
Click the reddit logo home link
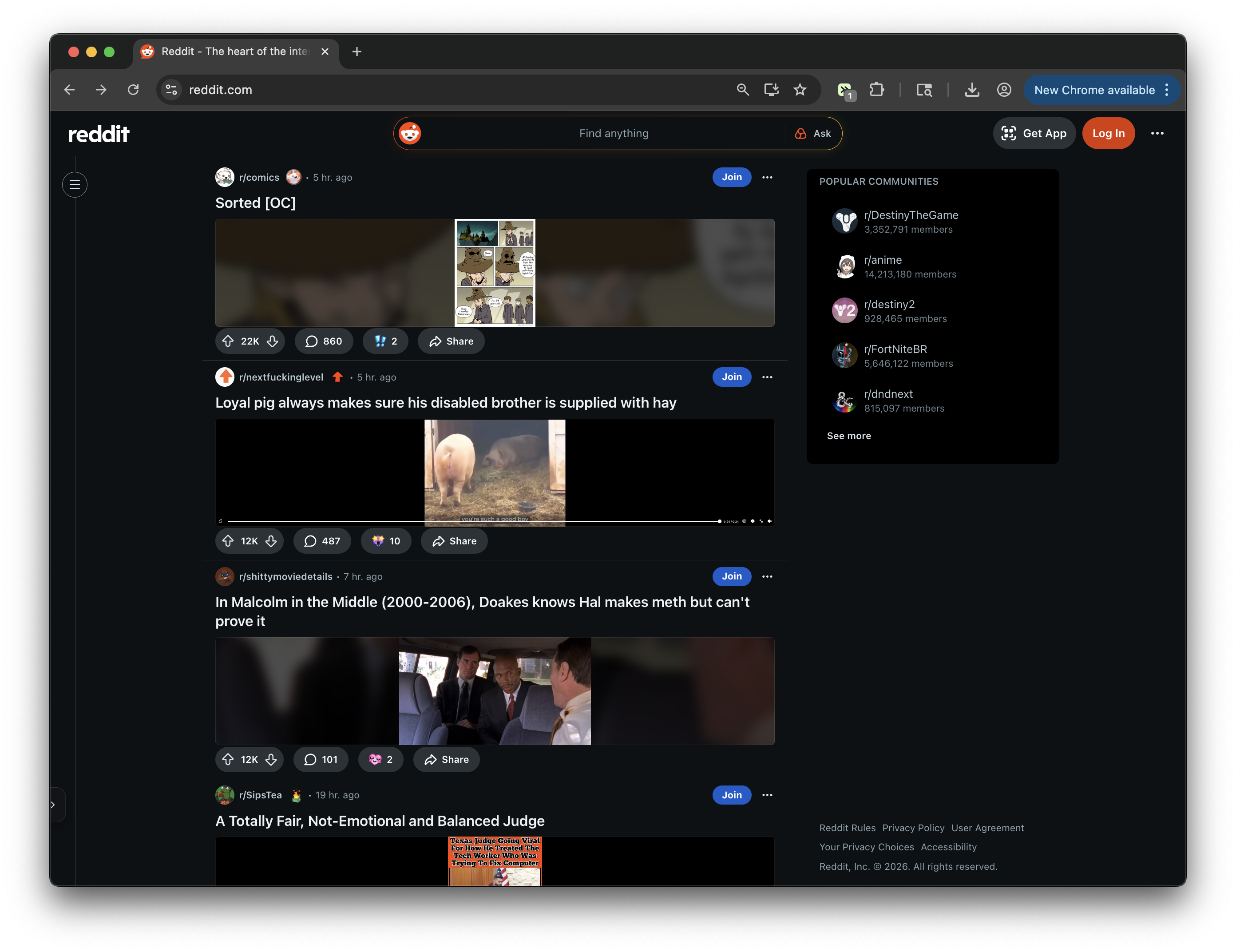coord(99,134)
